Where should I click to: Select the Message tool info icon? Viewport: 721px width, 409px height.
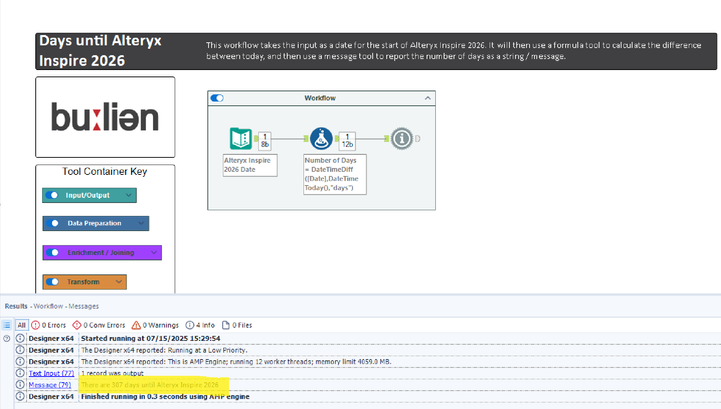coord(401,138)
